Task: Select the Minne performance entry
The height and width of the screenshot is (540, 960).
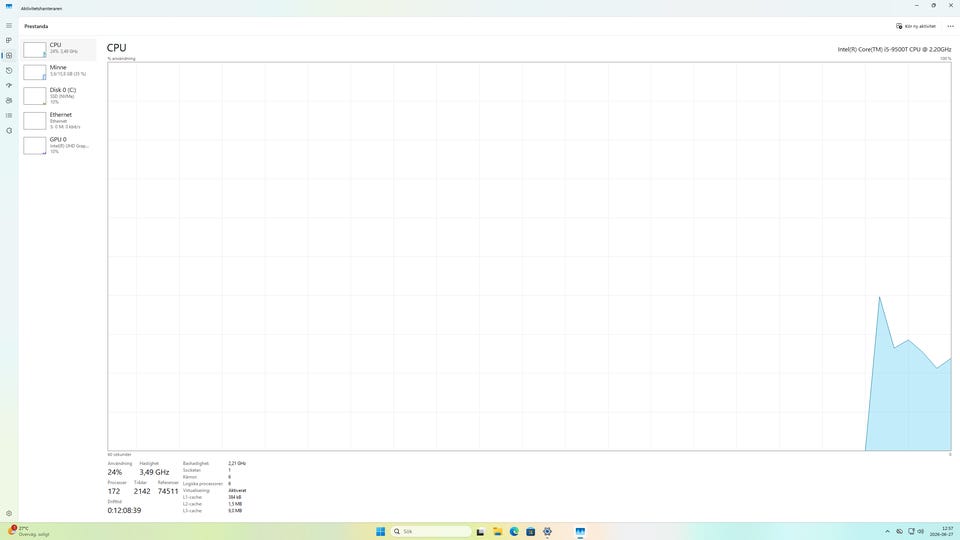Action: pyautogui.click(x=59, y=72)
